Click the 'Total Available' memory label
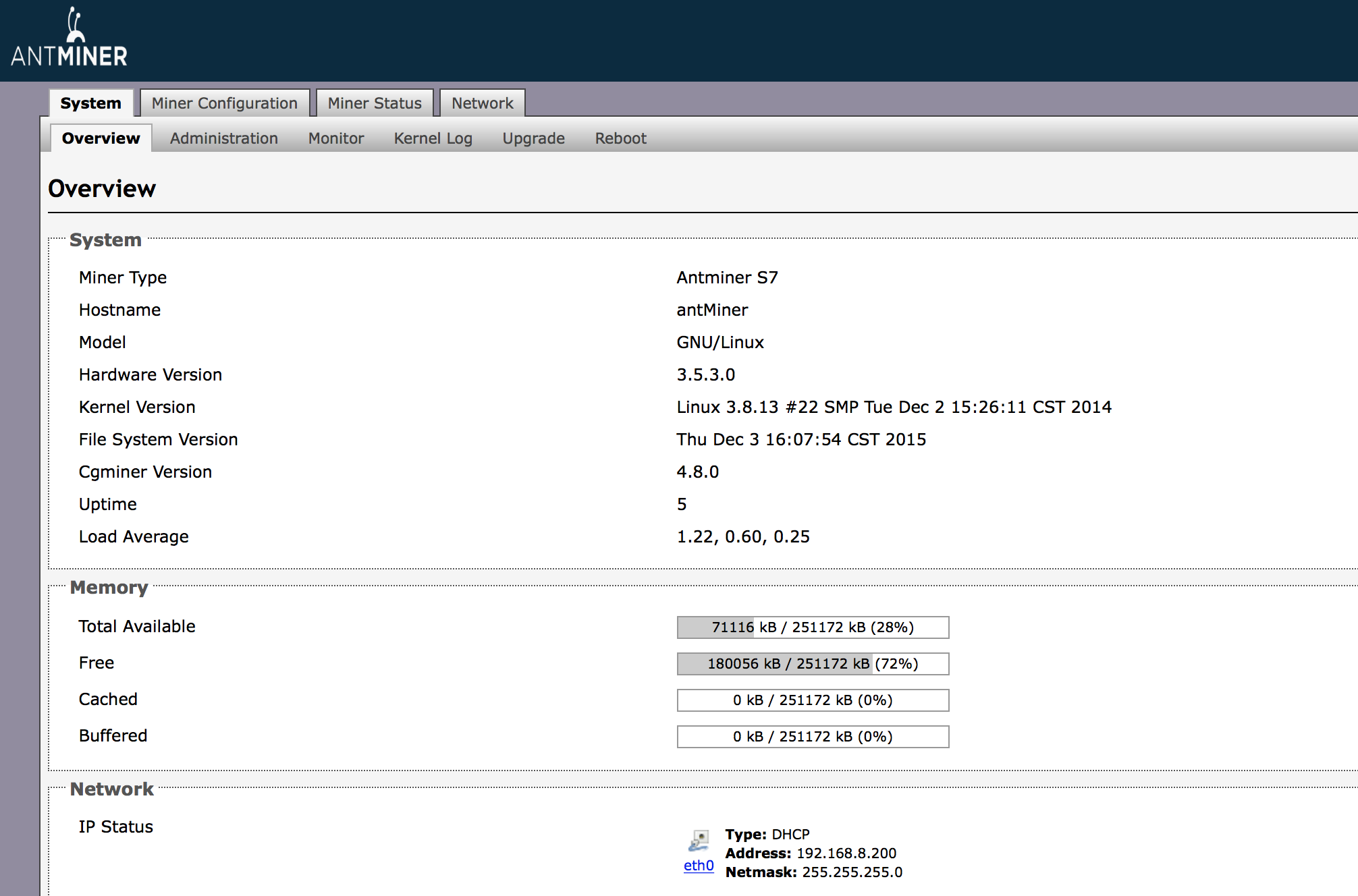 click(137, 627)
